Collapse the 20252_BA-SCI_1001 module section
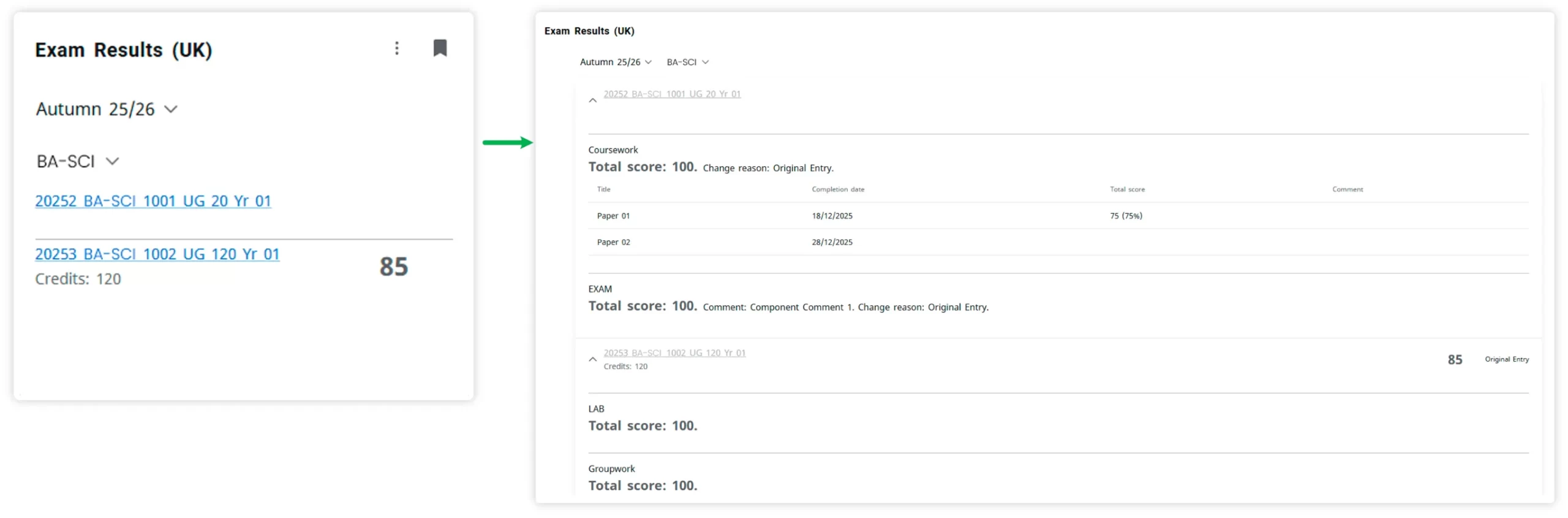This screenshot has height=518, width=1568. point(592,100)
